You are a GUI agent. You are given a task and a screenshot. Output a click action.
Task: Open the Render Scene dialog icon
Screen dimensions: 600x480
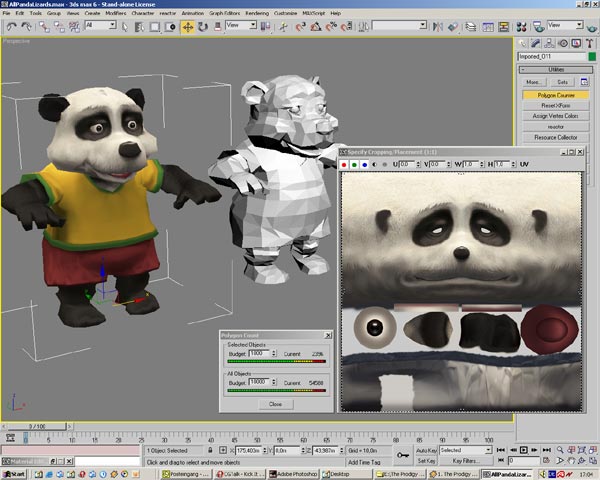pyautogui.click(x=538, y=26)
